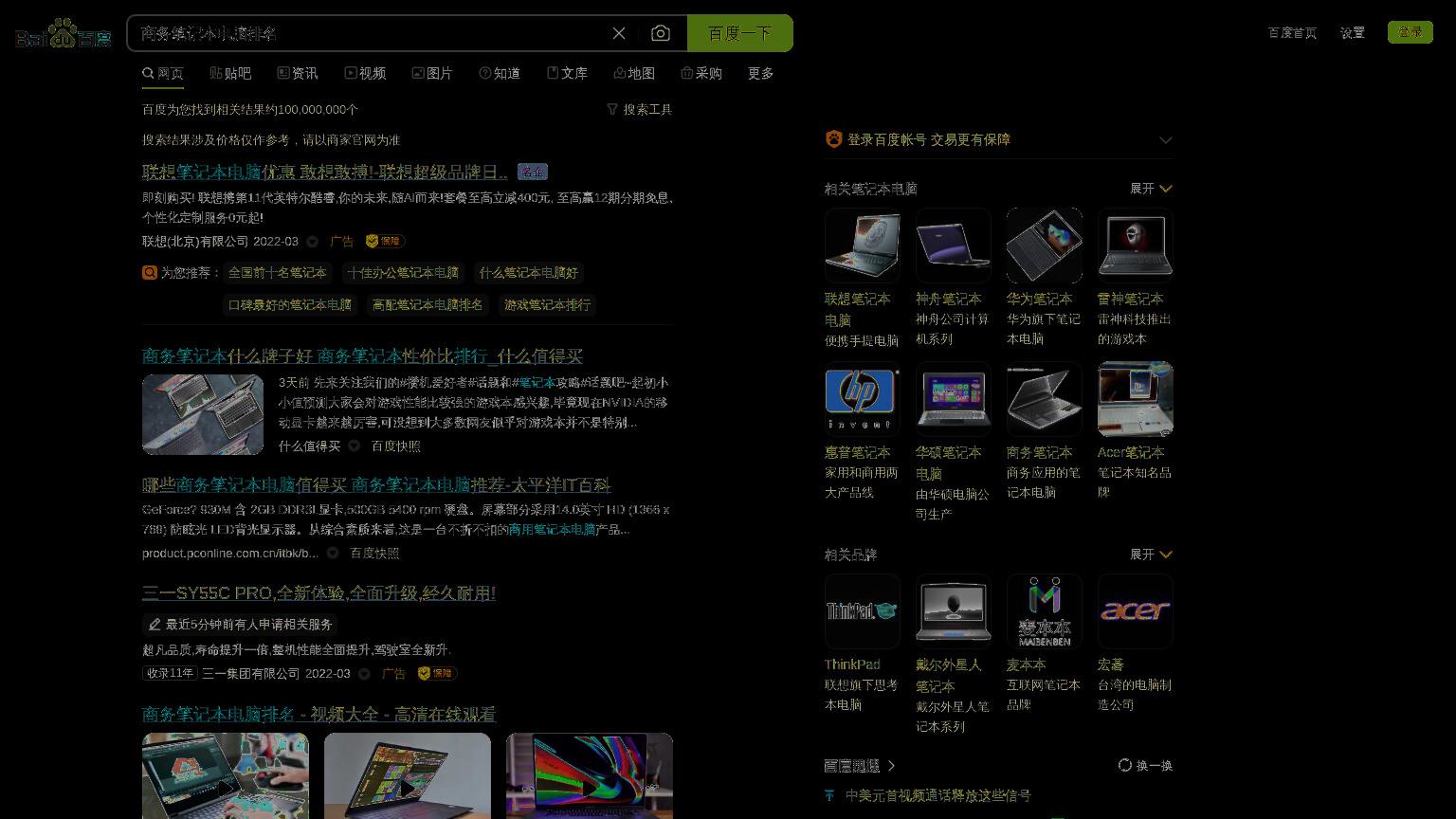Image resolution: width=1456 pixels, height=819 pixels.
Task: Click the 为您推荐 search icon
Action: (150, 272)
